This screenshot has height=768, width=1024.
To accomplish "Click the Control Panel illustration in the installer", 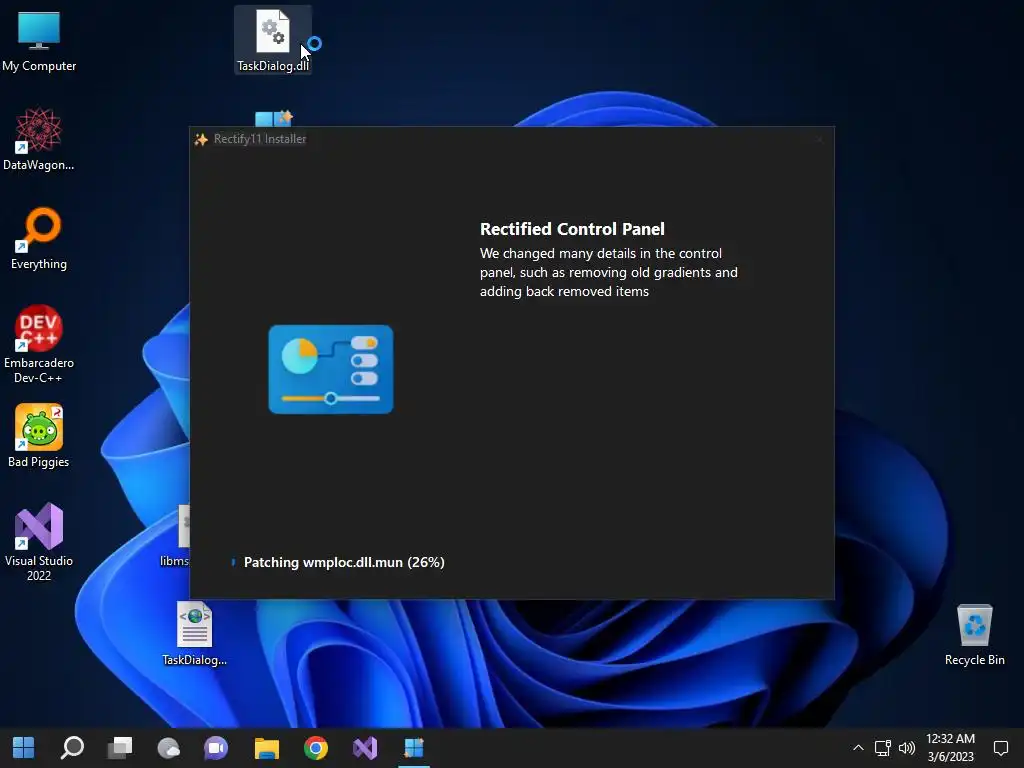I will (x=331, y=369).
